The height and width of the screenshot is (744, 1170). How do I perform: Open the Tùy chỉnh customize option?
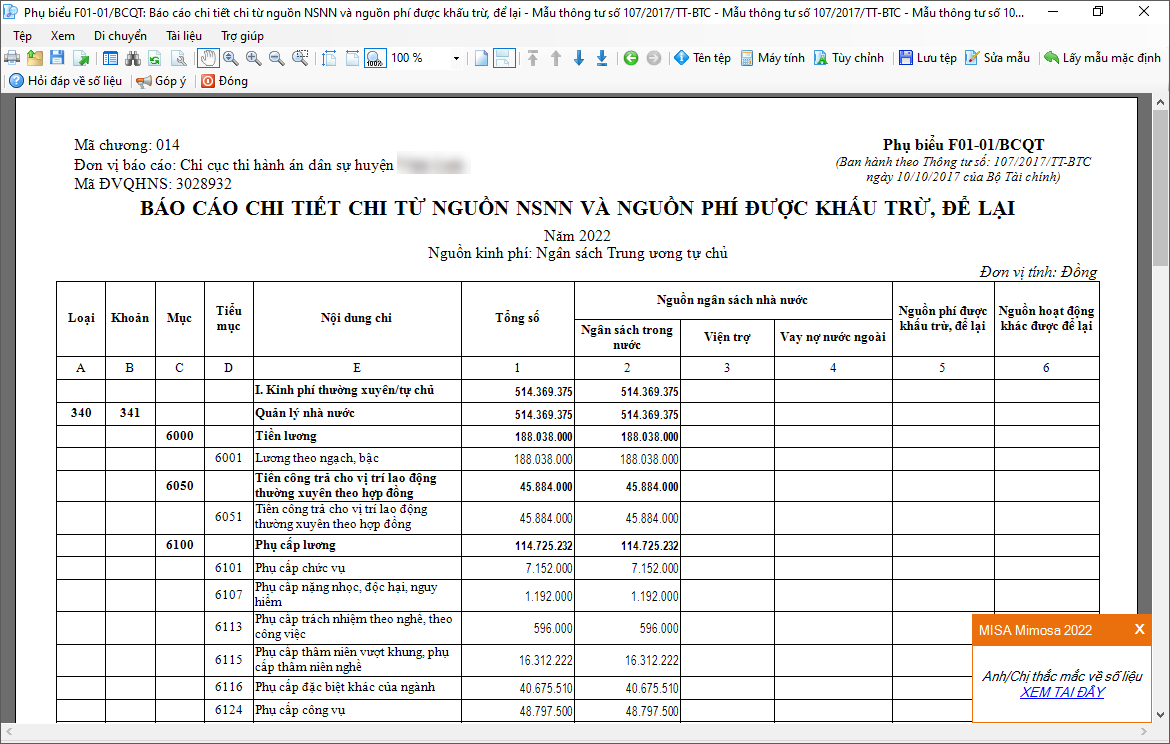[x=848, y=58]
